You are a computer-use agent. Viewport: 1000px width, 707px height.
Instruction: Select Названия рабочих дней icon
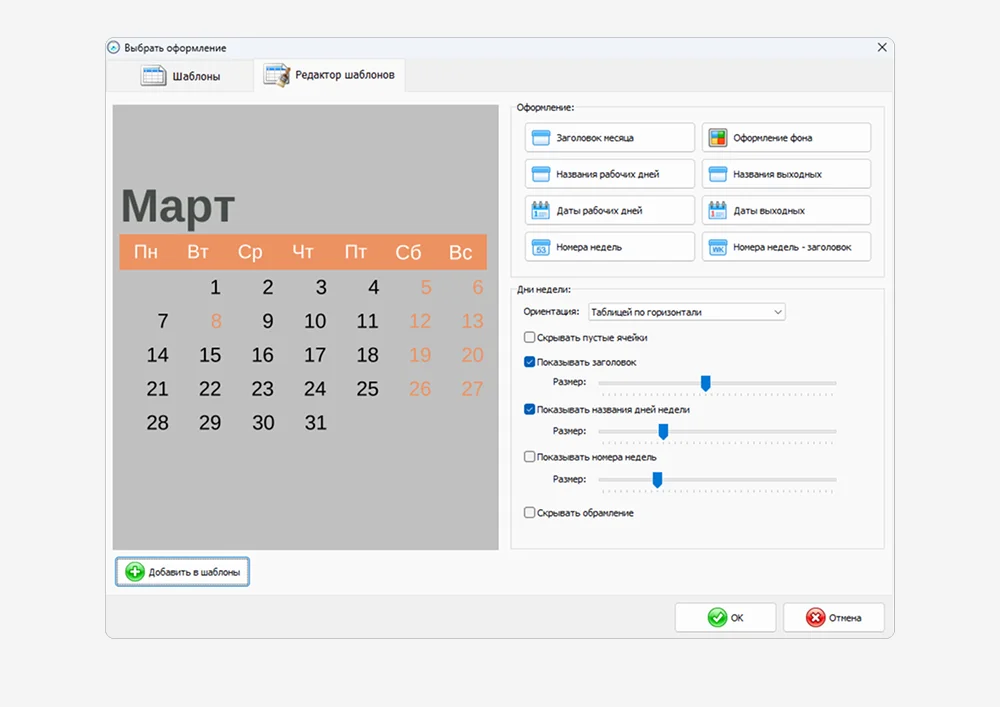click(541, 174)
